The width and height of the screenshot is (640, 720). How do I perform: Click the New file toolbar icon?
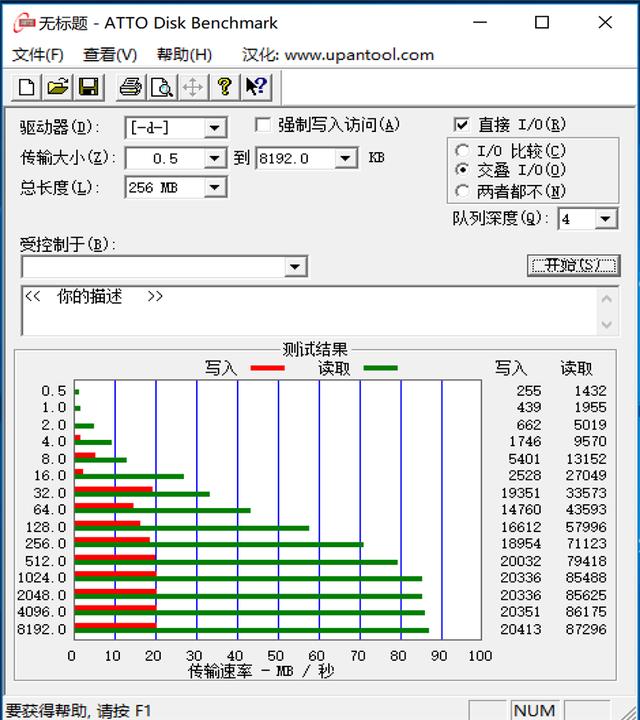[x=26, y=87]
